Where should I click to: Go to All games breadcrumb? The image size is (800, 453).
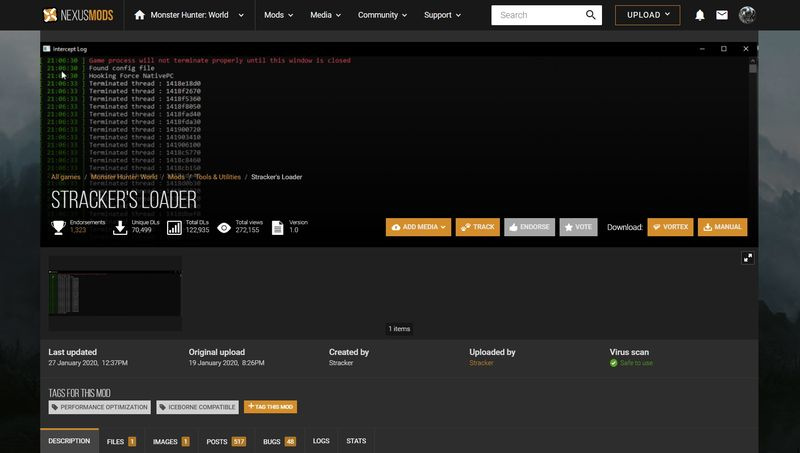click(x=65, y=177)
